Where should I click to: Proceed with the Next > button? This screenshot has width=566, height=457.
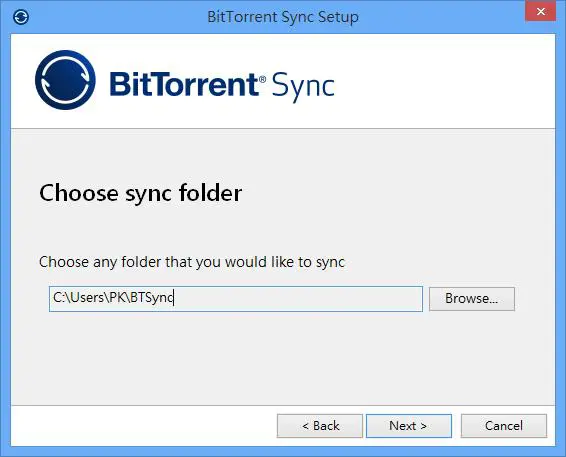(x=409, y=426)
